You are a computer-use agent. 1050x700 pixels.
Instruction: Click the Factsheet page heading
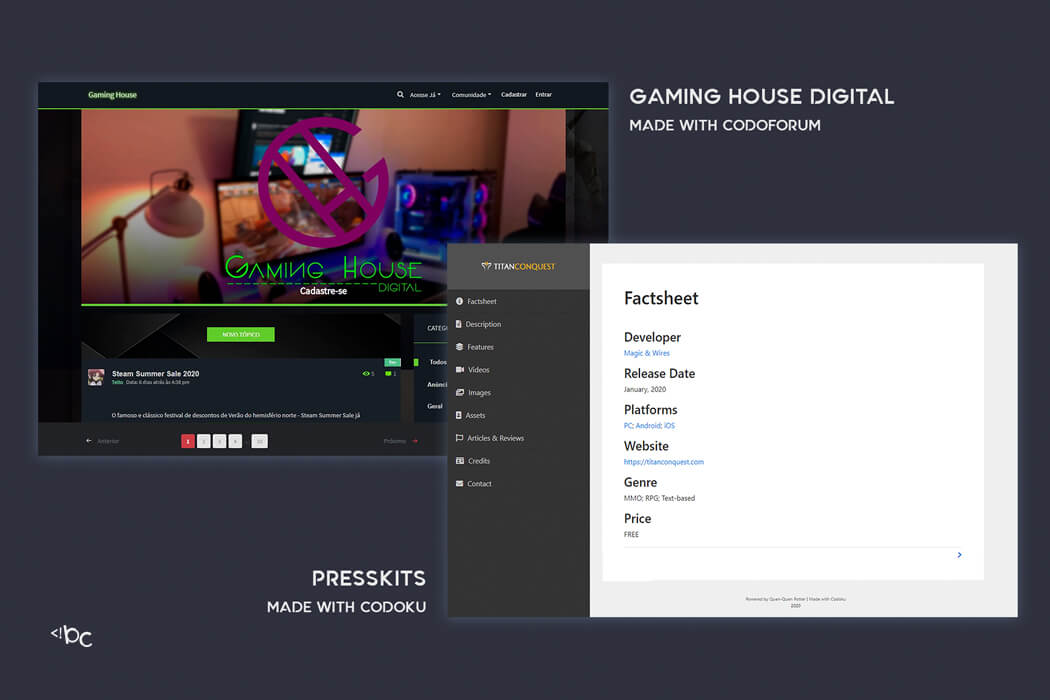pyautogui.click(x=661, y=298)
